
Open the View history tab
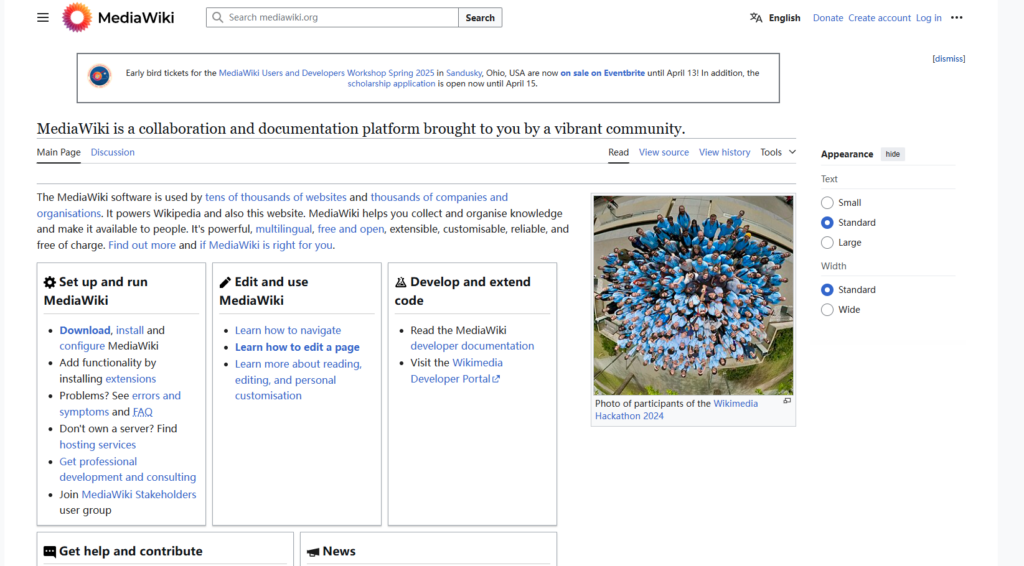724,152
